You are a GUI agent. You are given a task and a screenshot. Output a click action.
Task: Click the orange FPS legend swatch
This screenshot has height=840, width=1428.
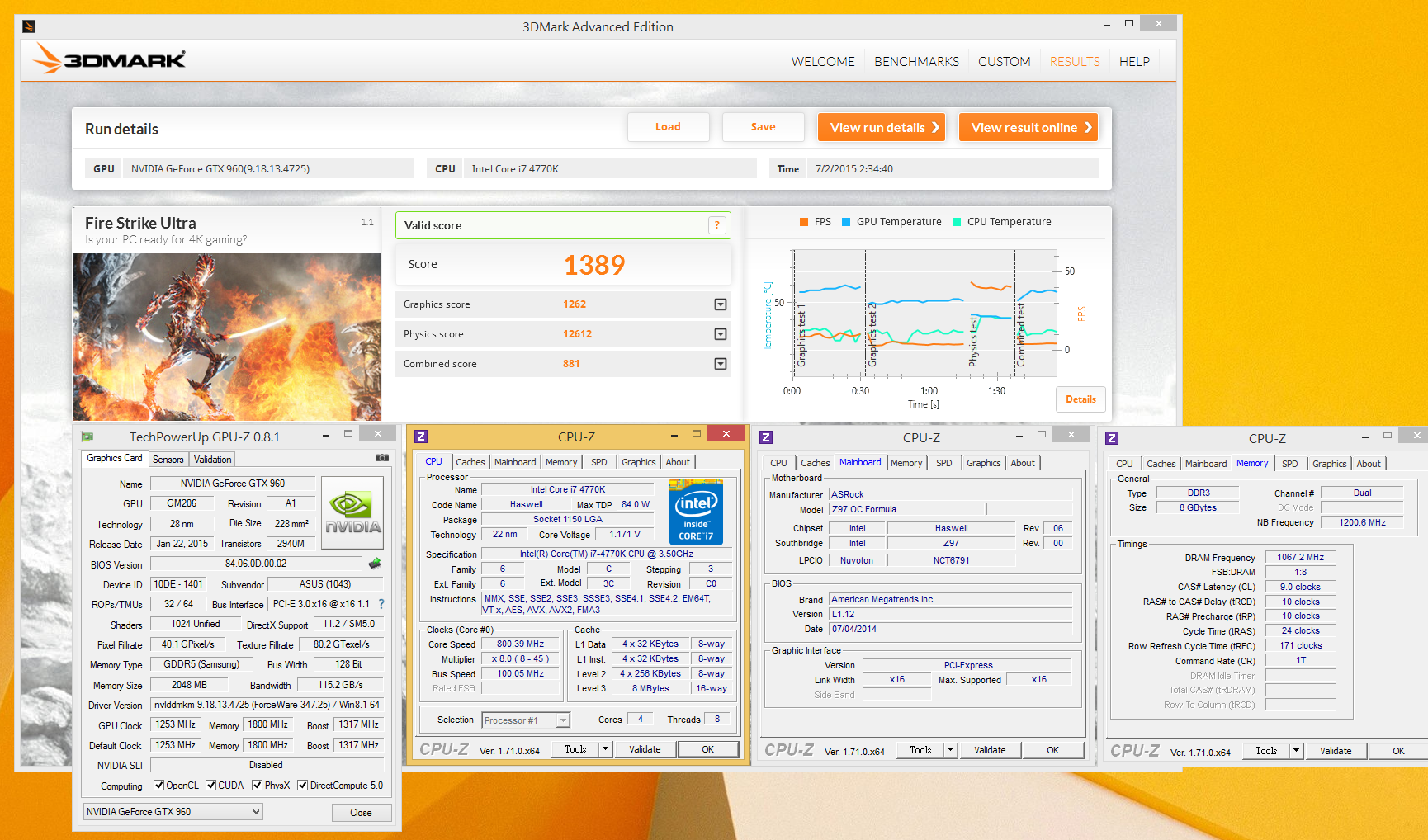tap(804, 222)
